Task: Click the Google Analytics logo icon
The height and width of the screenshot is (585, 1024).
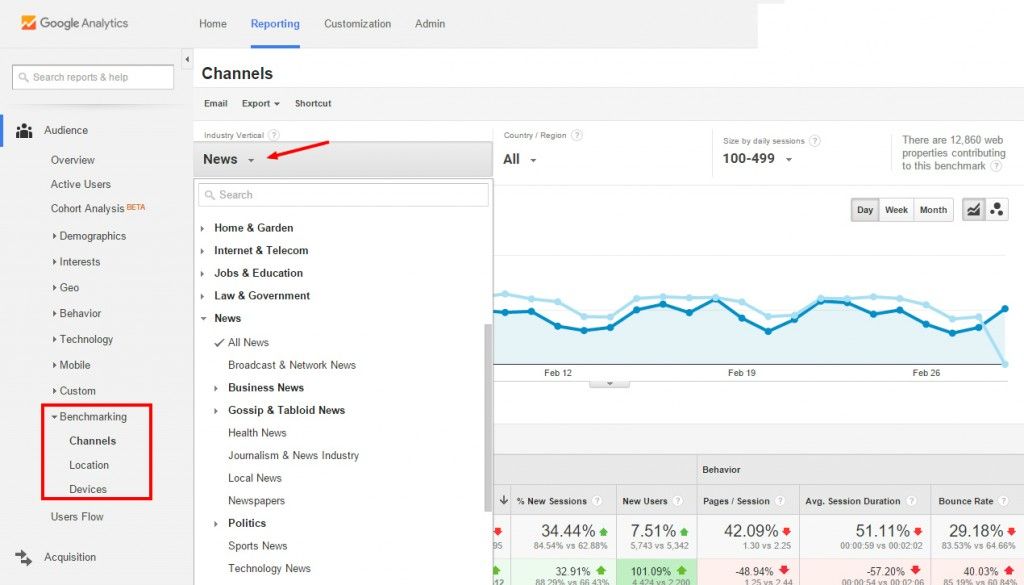Action: [x=28, y=23]
